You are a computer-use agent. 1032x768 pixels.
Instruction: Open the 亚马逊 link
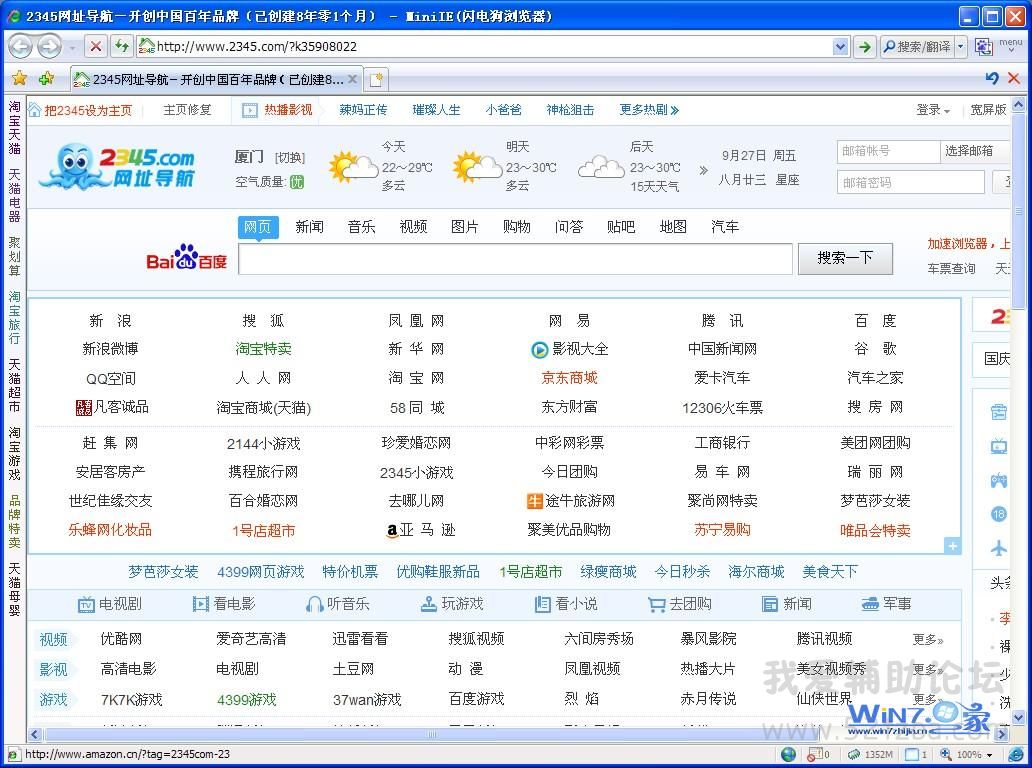421,530
